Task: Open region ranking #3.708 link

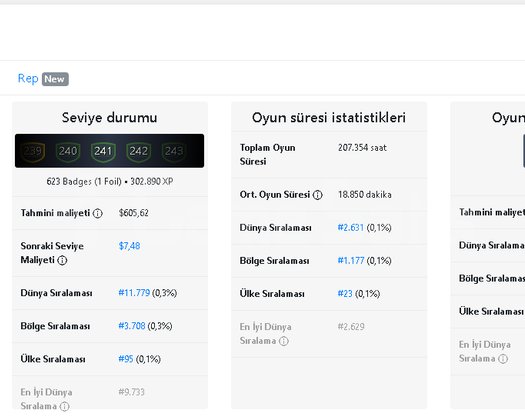Action: click(x=132, y=326)
